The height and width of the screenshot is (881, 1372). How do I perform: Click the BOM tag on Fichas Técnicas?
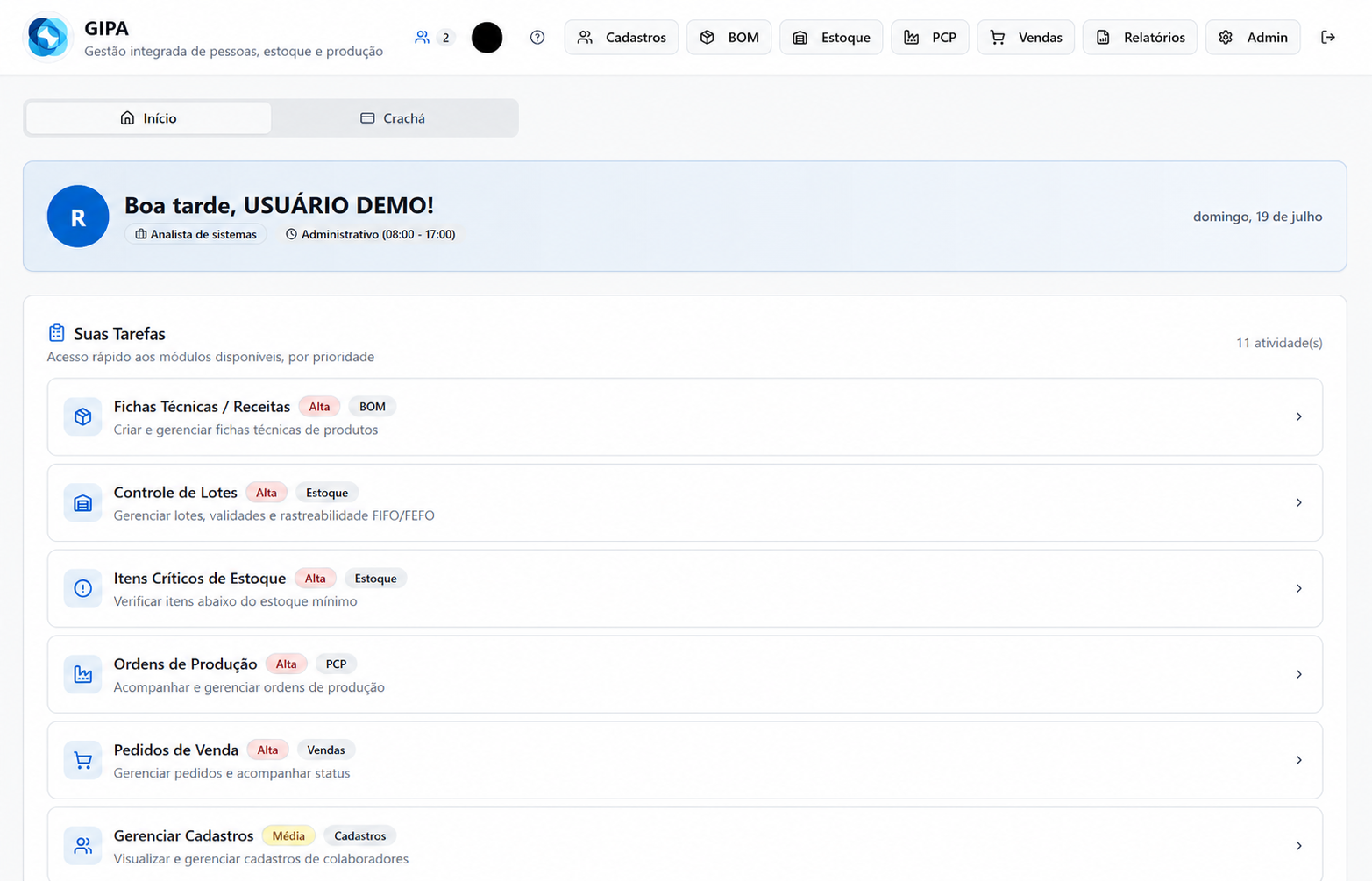pos(373,407)
